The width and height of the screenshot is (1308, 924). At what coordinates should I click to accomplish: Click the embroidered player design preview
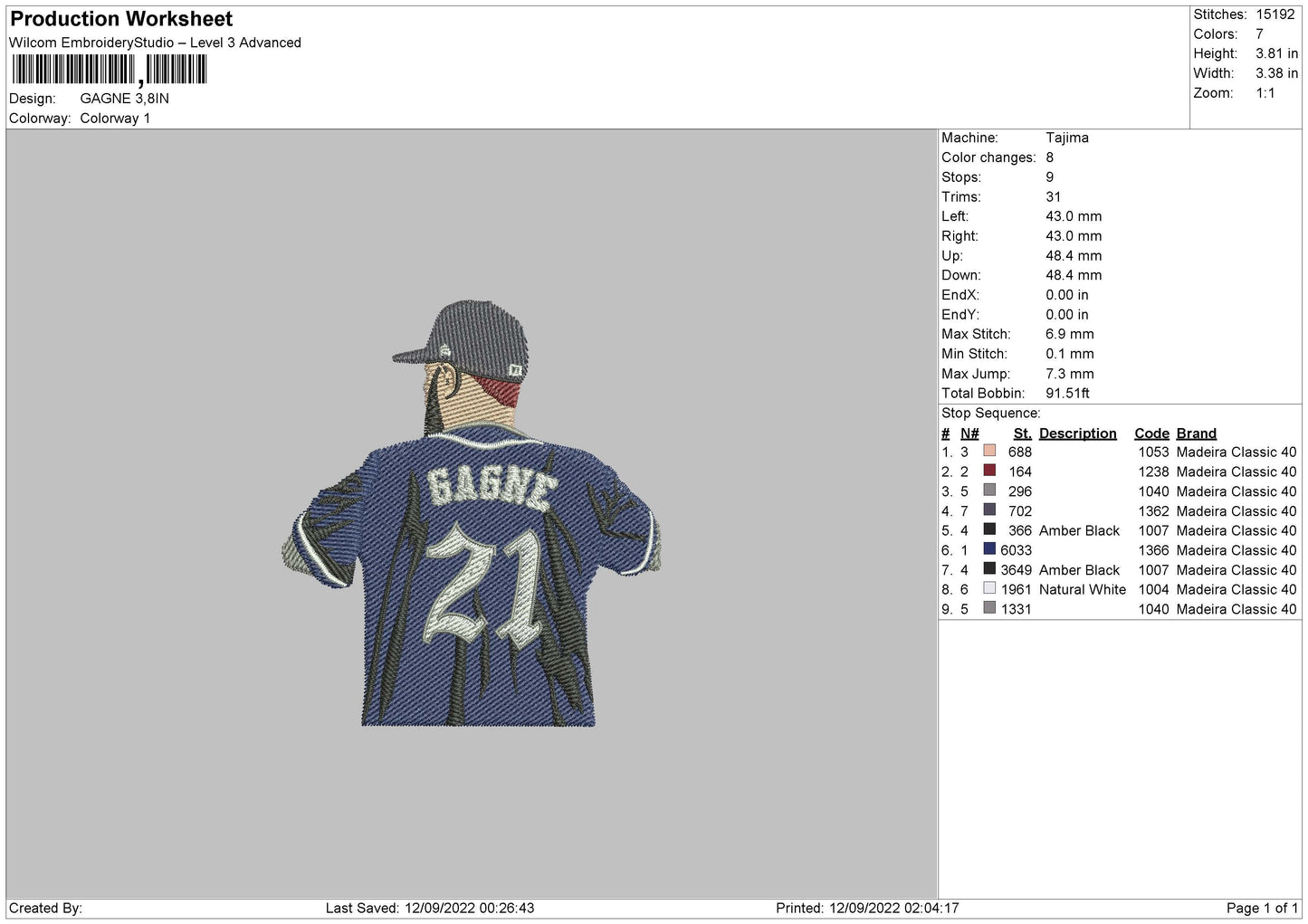pyautogui.click(x=472, y=514)
